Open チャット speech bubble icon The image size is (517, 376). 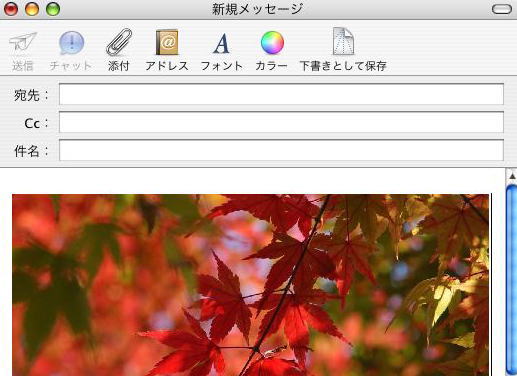click(x=71, y=43)
